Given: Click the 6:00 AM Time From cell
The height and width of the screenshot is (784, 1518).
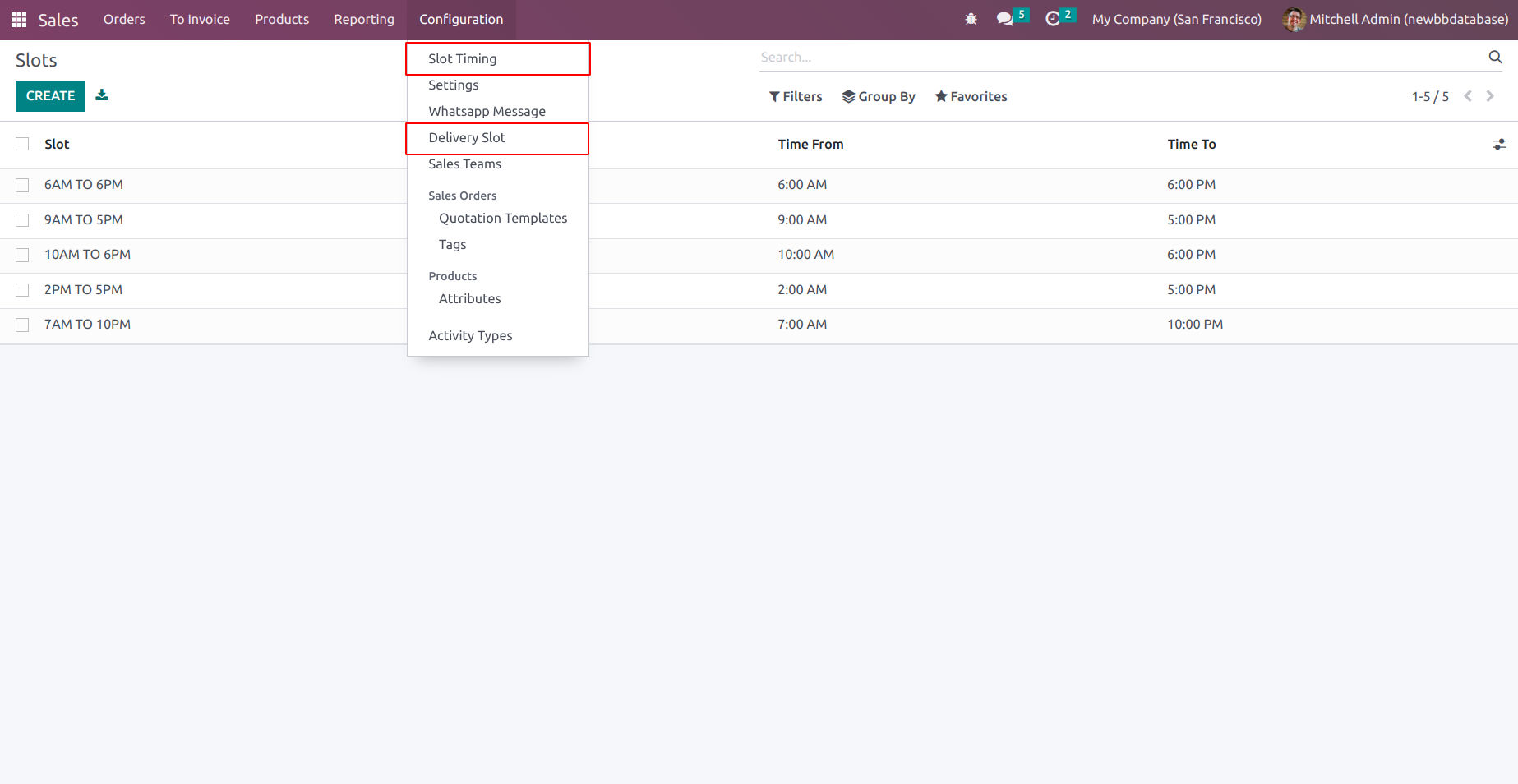Looking at the screenshot, I should [x=802, y=185].
